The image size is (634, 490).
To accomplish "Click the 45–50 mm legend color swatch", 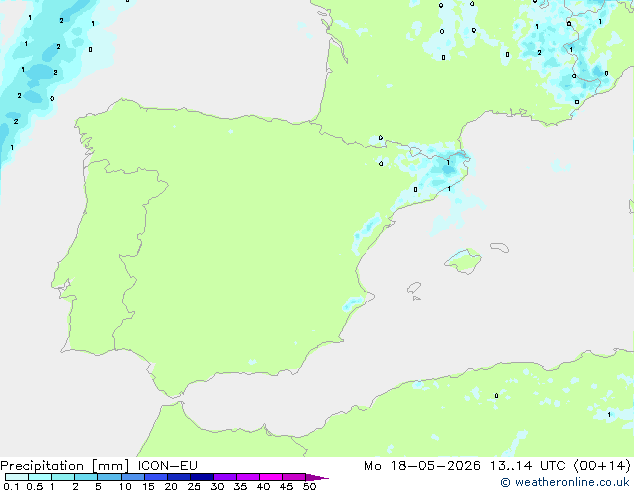I will coord(294,477).
